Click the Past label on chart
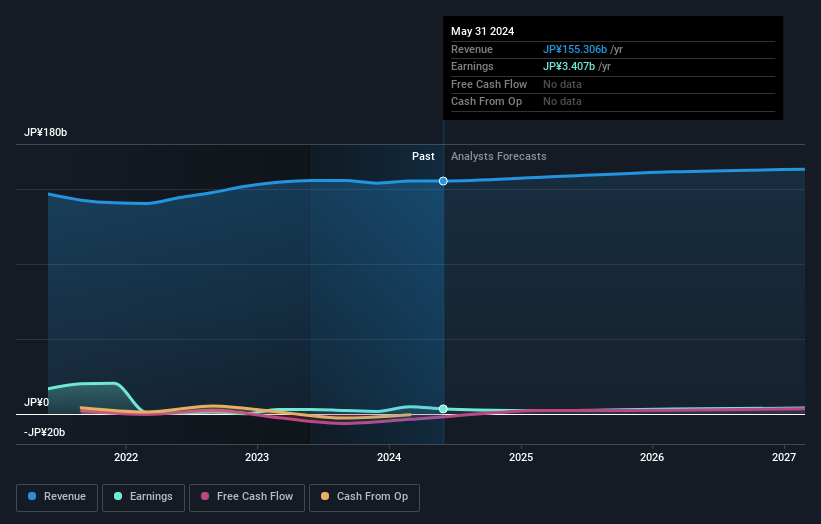821x524 pixels. 423,156
